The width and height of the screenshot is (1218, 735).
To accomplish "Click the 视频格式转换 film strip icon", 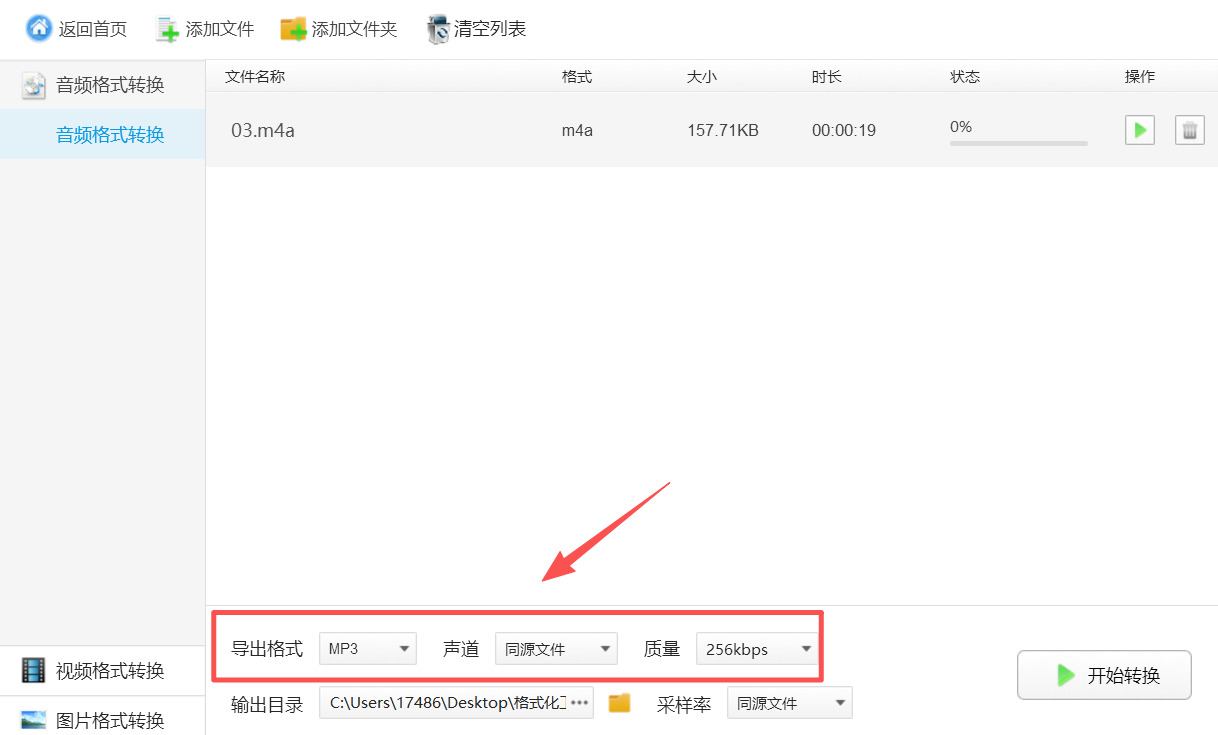I will click(x=33, y=670).
